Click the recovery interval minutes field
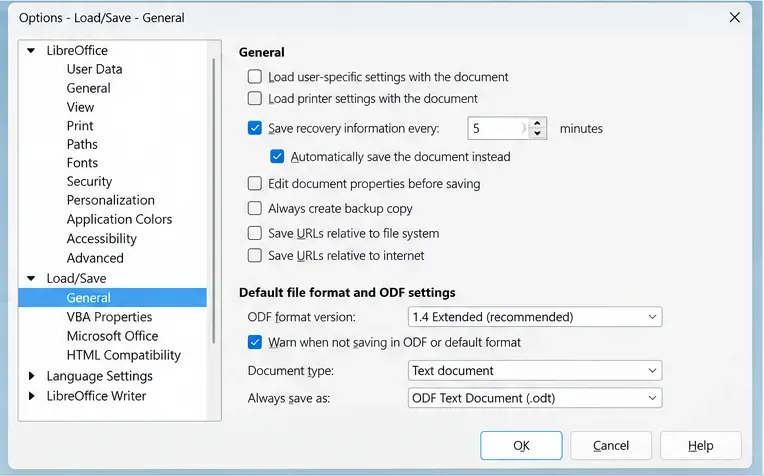This screenshot has height=476, width=764. tap(498, 129)
